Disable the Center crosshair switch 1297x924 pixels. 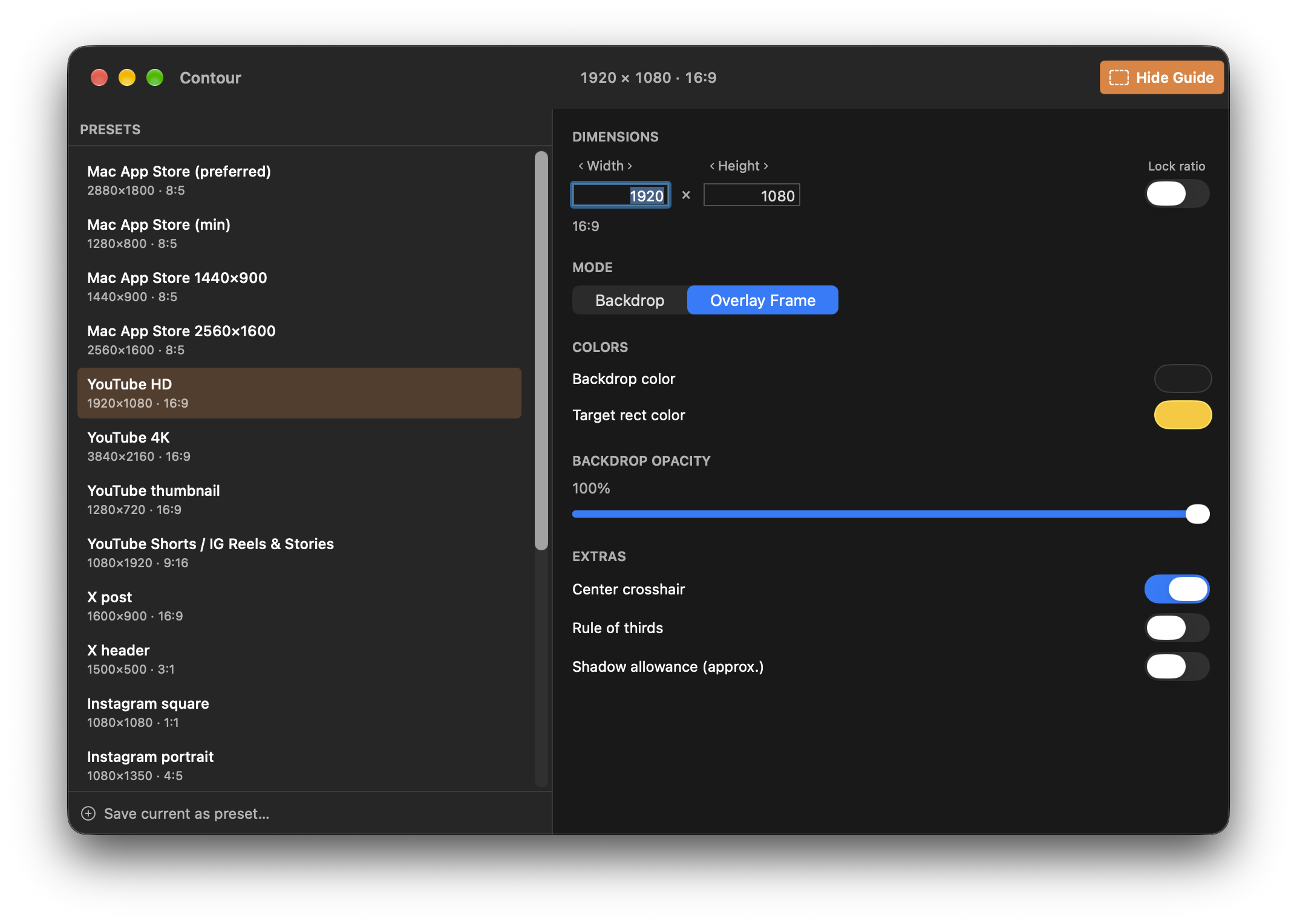tap(1177, 589)
